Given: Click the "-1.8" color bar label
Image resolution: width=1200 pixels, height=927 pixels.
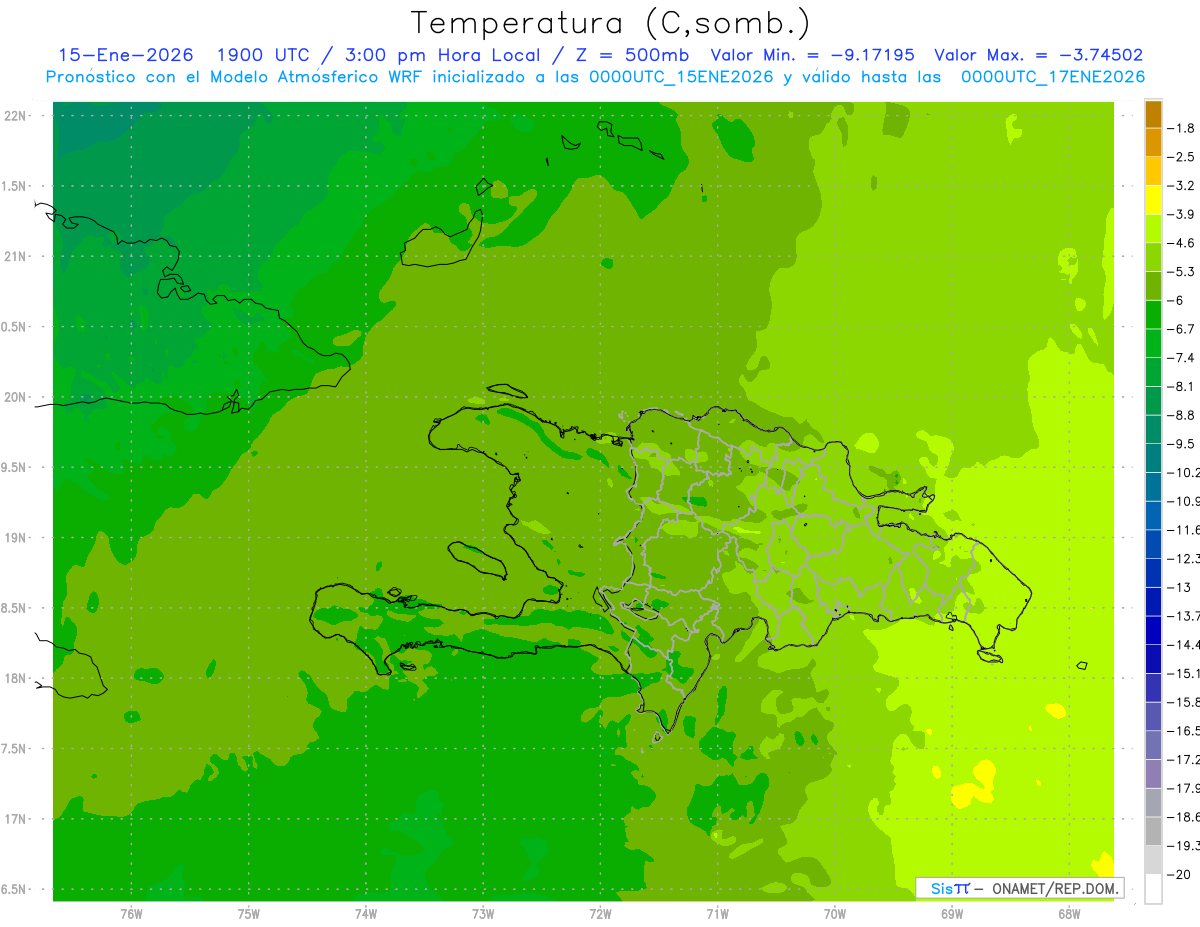Looking at the screenshot, I should [x=1180, y=128].
